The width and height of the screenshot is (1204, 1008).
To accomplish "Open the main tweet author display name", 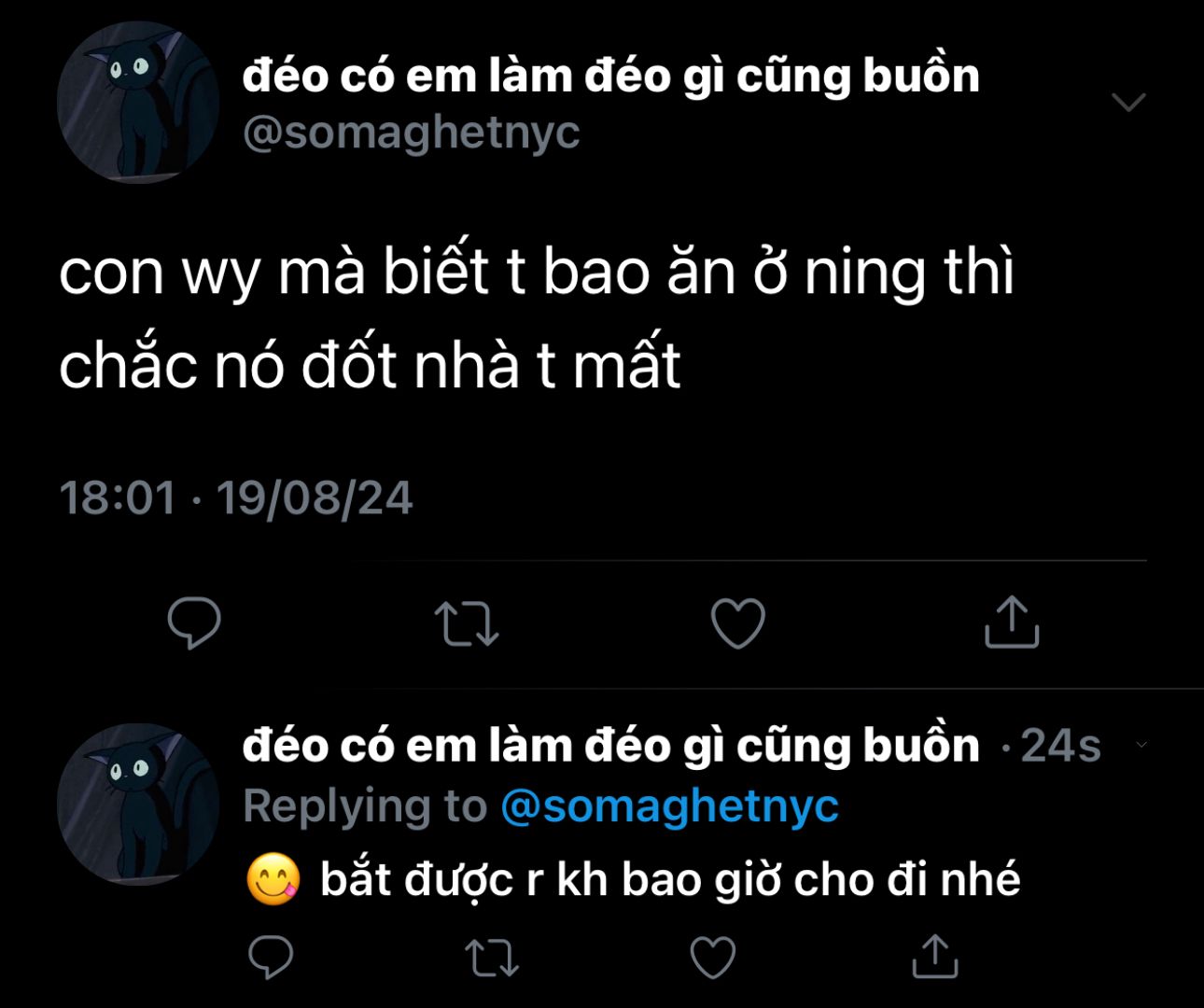I will point(611,75).
